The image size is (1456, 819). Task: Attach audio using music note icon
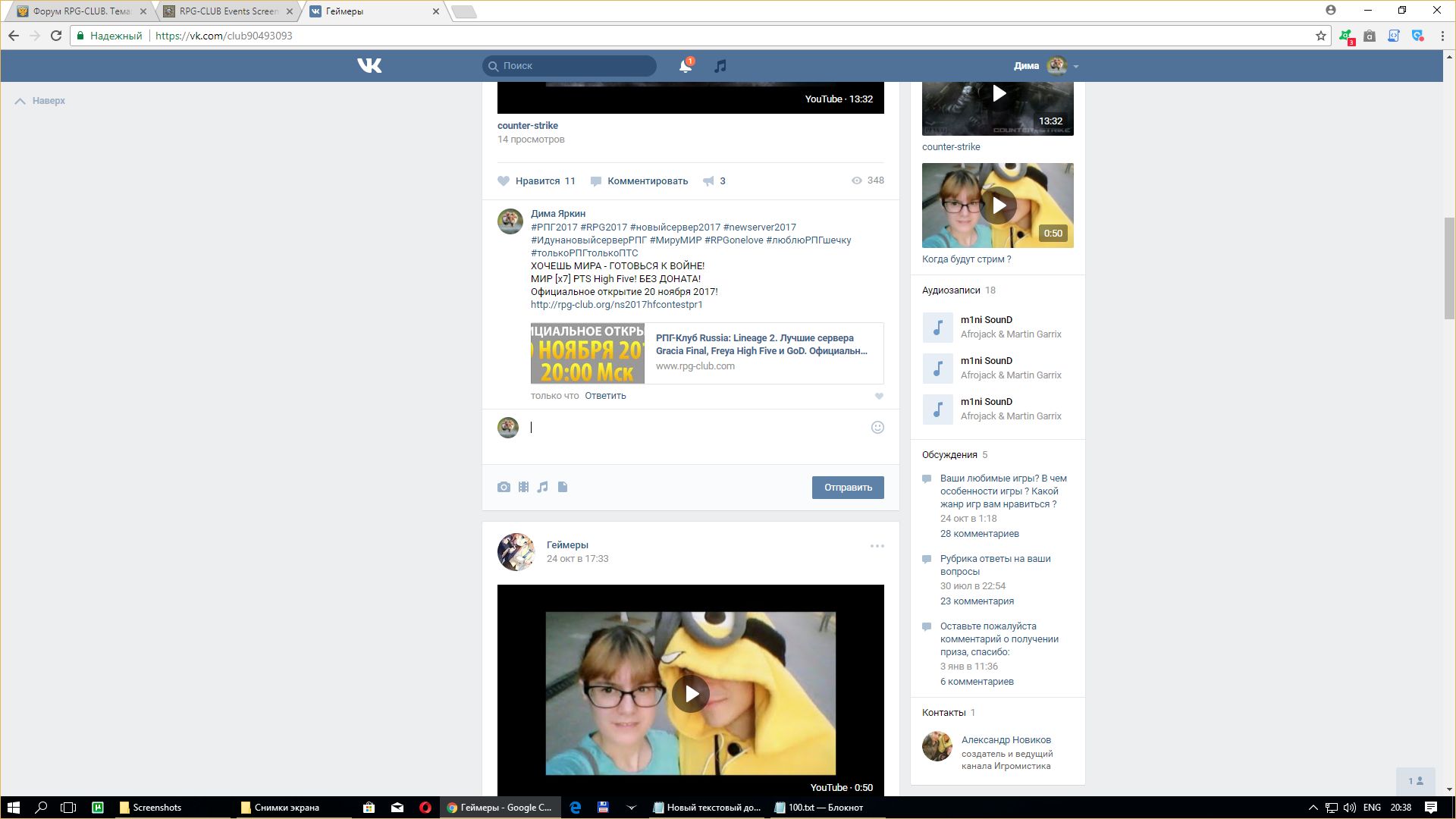(543, 488)
